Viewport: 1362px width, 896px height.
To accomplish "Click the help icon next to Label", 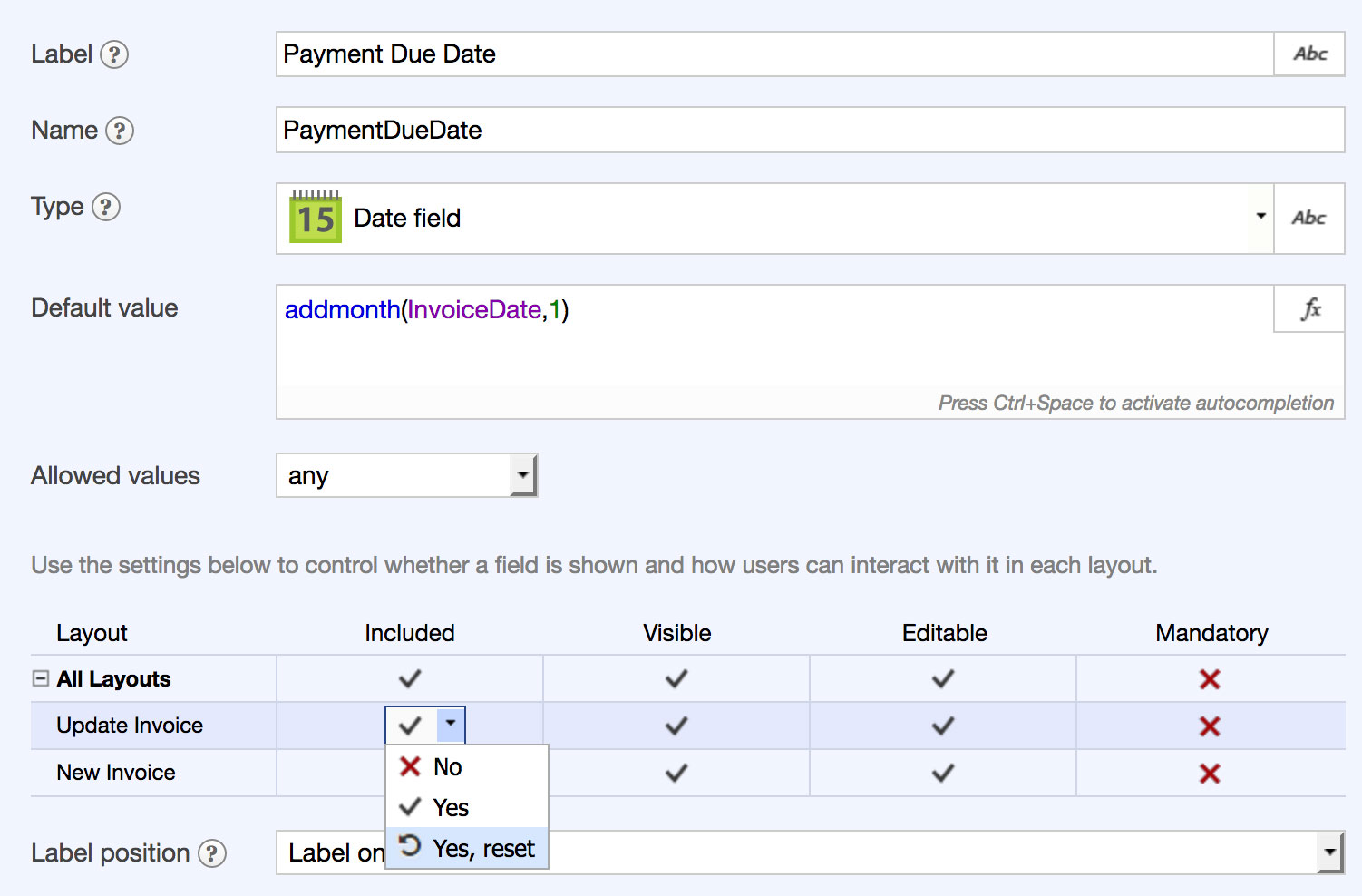I will 113,54.
